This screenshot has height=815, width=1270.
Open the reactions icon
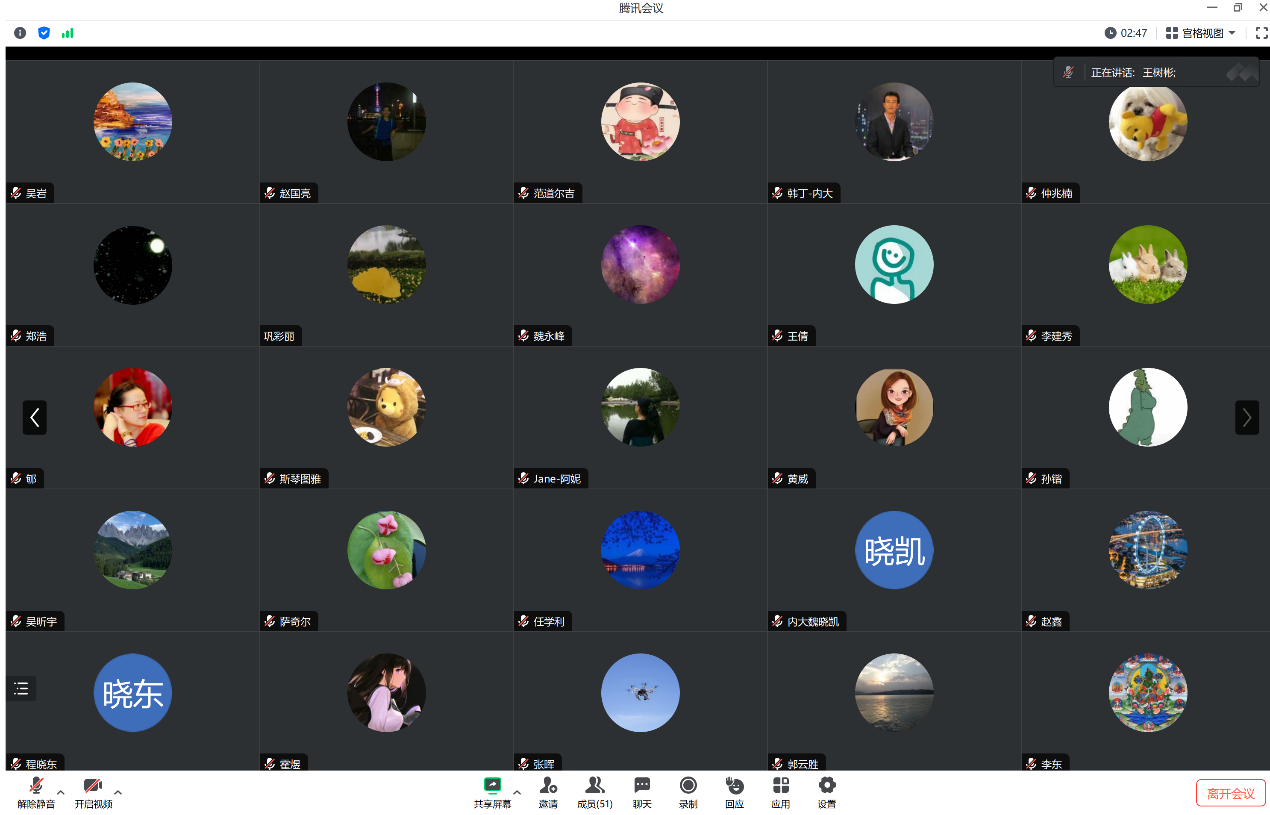[x=735, y=792]
